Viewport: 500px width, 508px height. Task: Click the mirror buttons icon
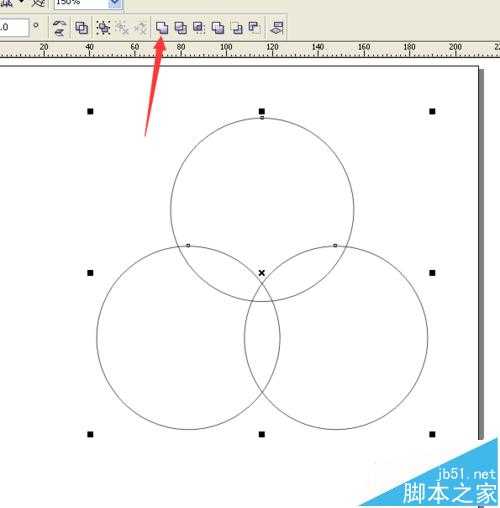click(59, 28)
